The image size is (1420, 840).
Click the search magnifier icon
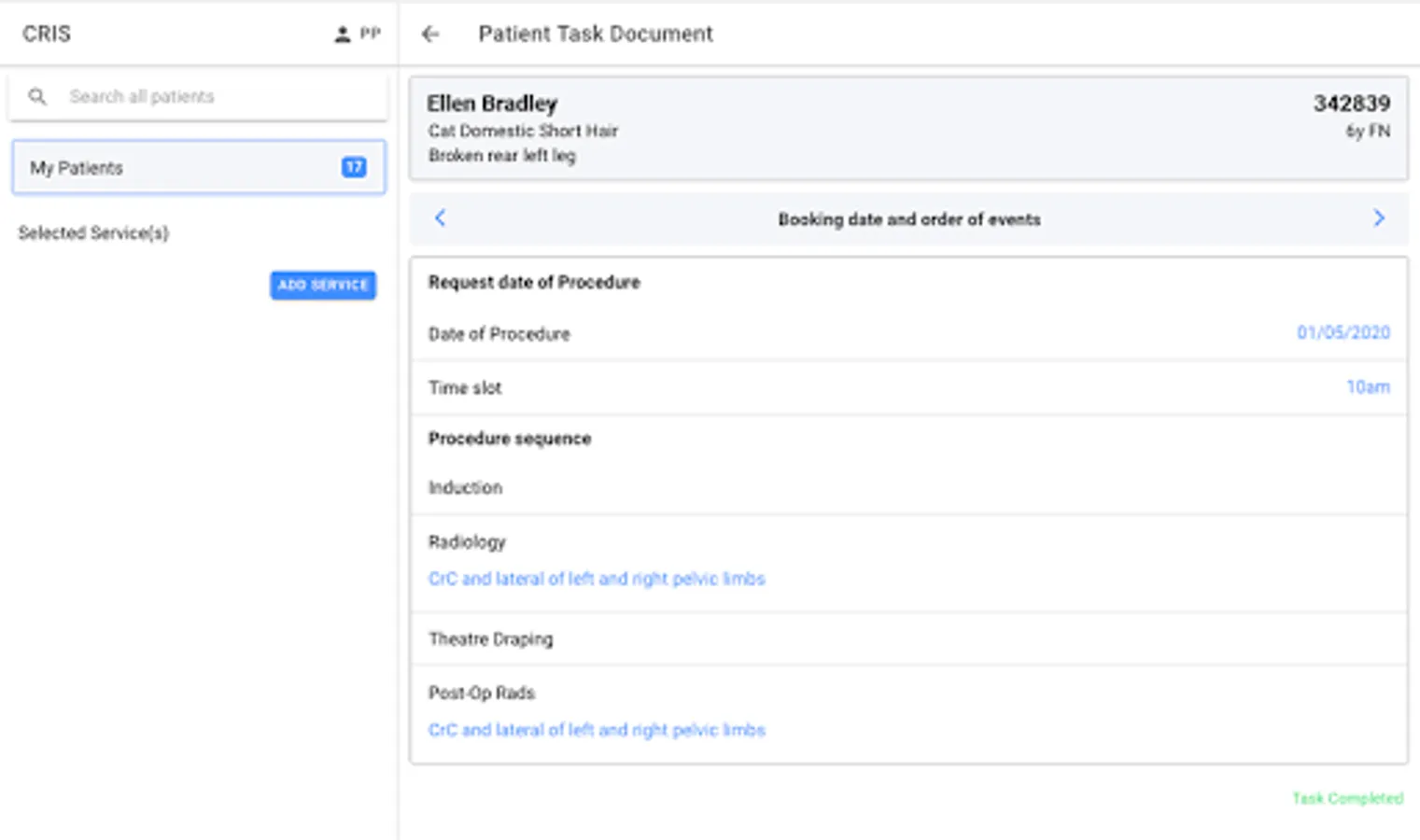point(37,96)
